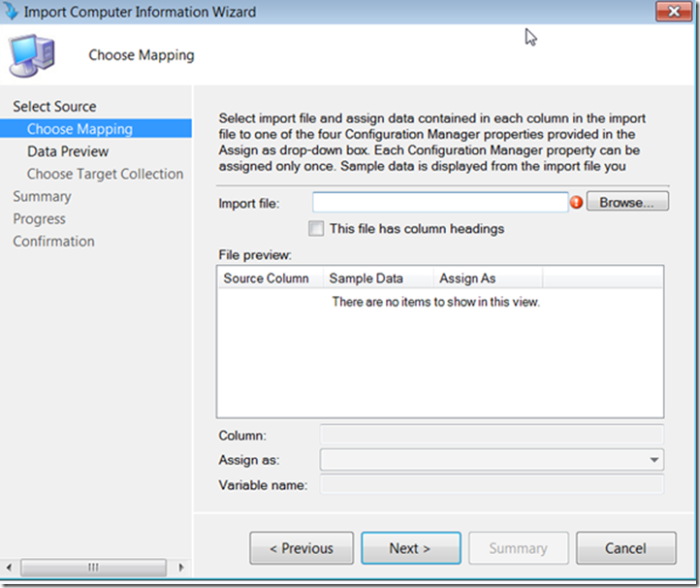700x588 pixels.
Task: Click 'There are no items to show' text
Action: coord(436,302)
